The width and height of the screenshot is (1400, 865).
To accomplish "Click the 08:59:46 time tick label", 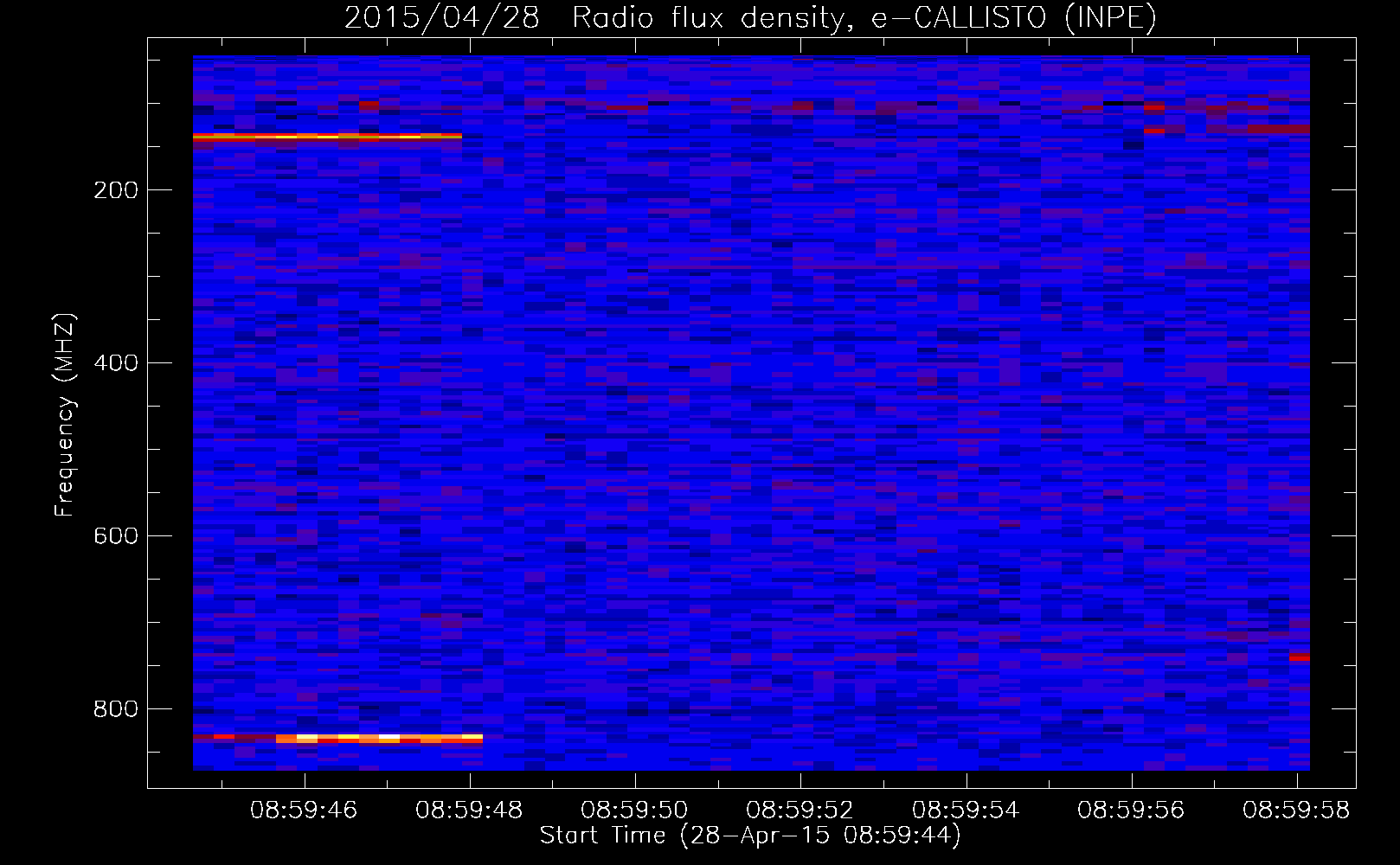I will click(304, 811).
